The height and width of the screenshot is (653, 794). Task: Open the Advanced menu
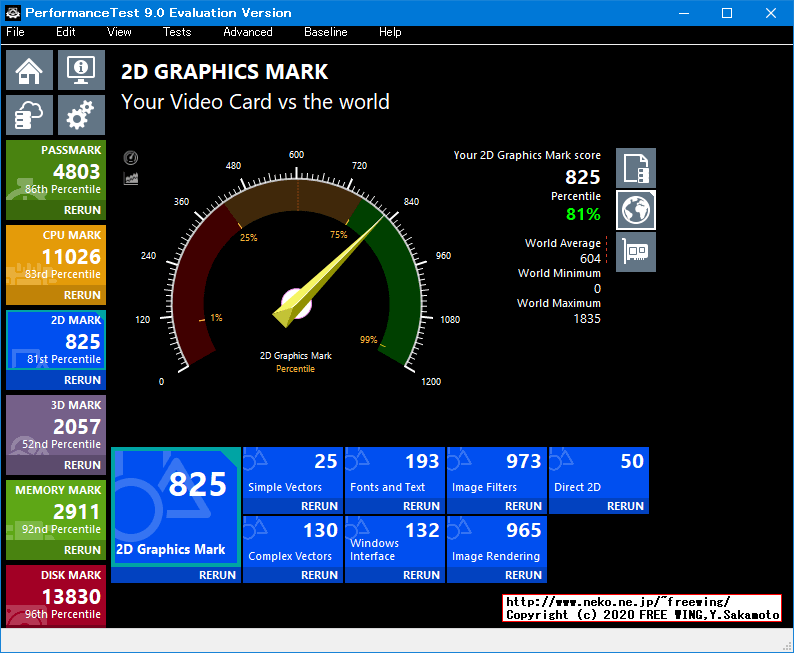(x=248, y=32)
